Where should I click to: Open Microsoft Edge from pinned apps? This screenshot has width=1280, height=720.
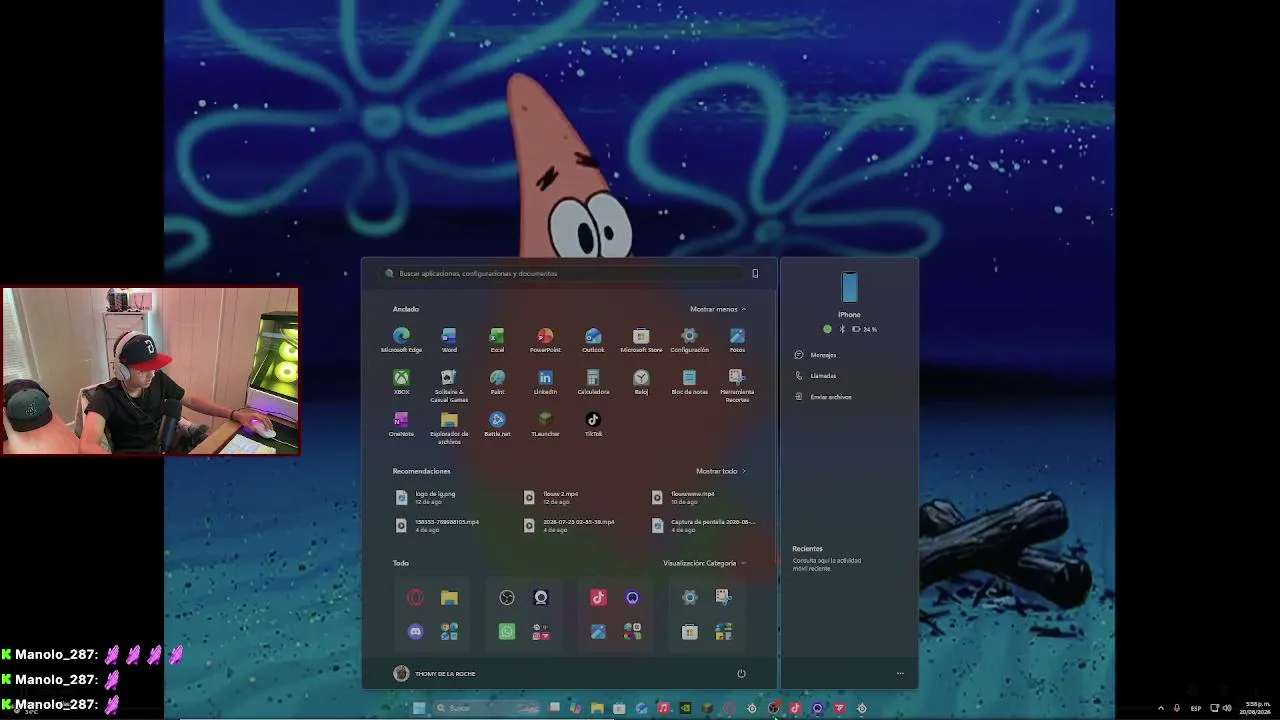point(401,340)
